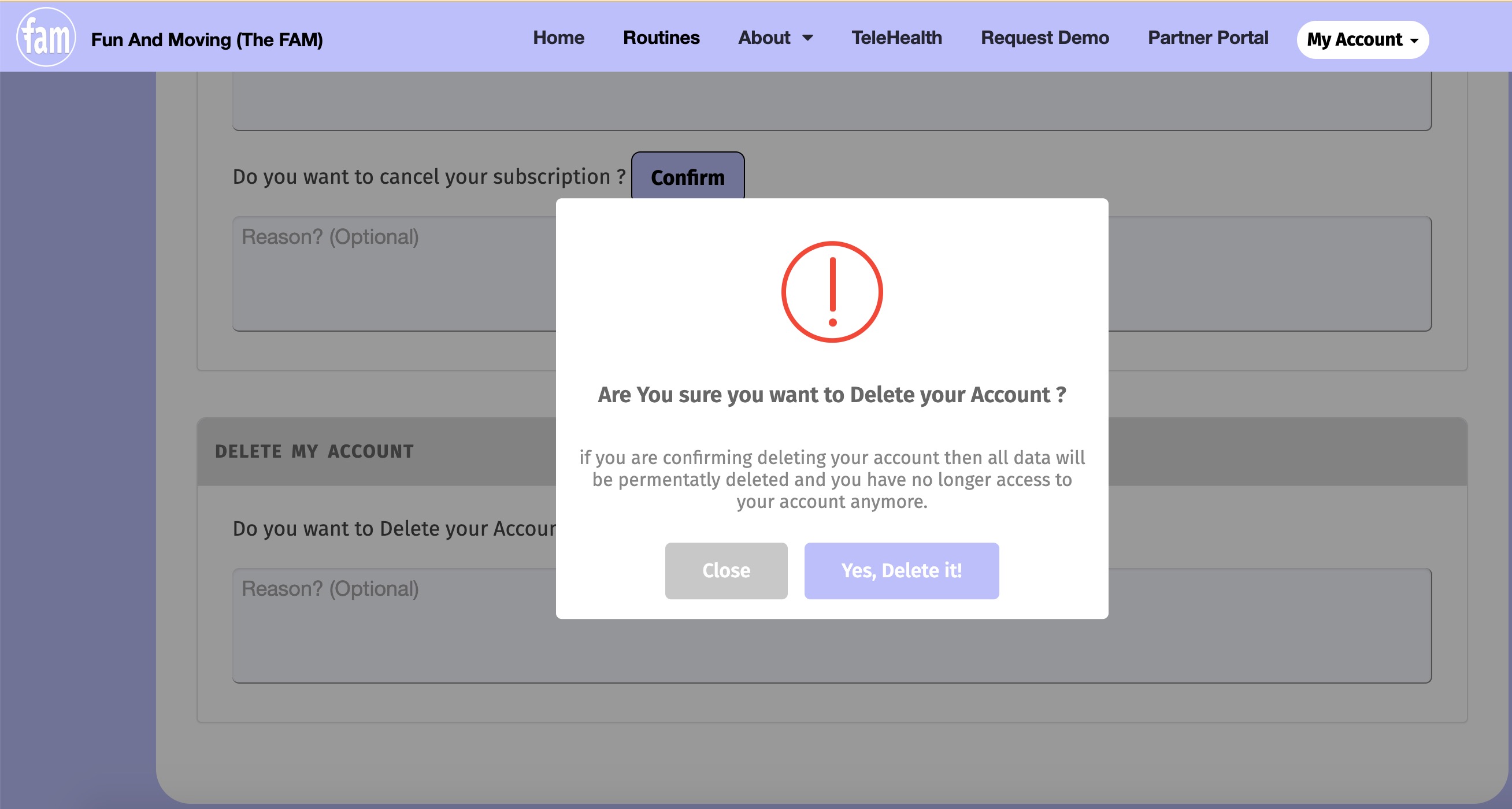The height and width of the screenshot is (809, 1512).
Task: Dismiss the dialog with Close
Action: coord(725,570)
